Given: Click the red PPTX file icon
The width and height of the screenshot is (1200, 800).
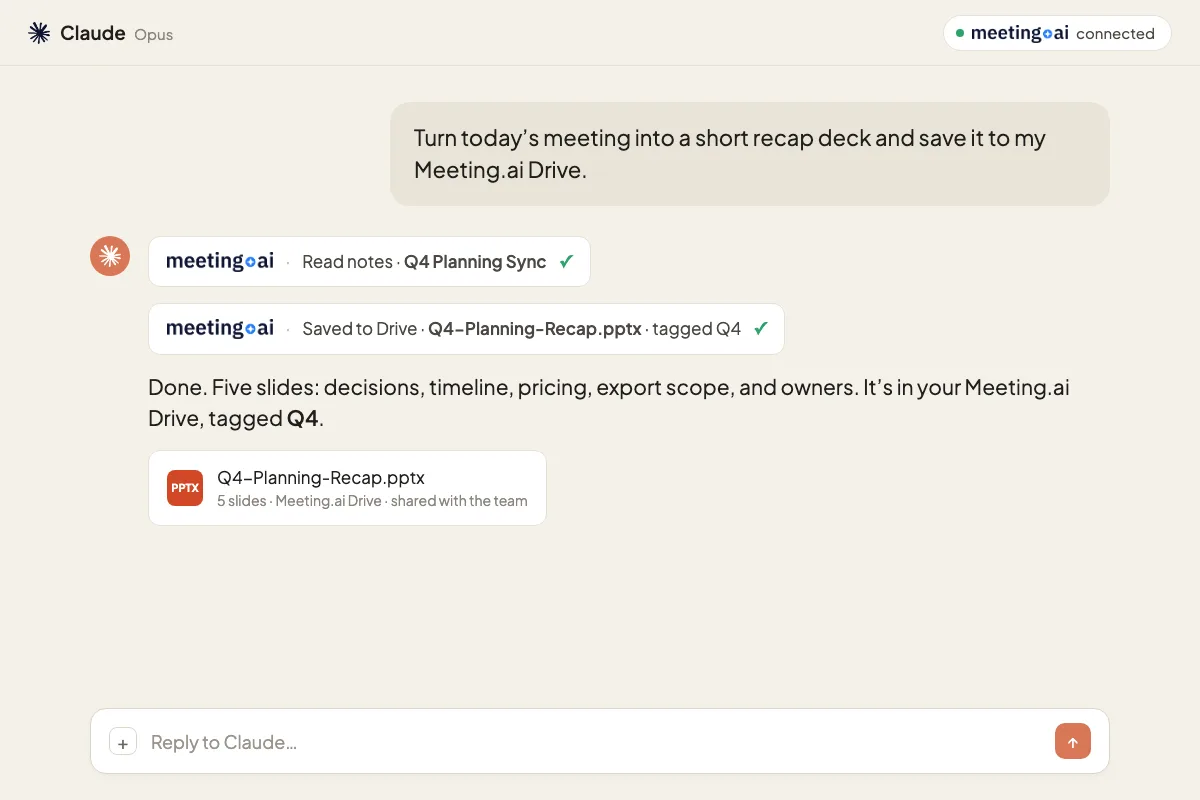Looking at the screenshot, I should point(185,488).
